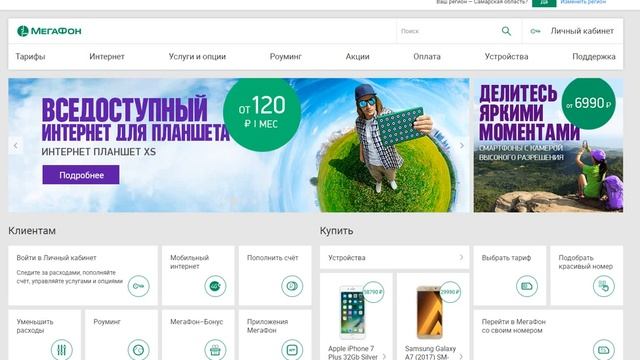
Task: Open the Выбрать тариф card title
Action: point(506,258)
